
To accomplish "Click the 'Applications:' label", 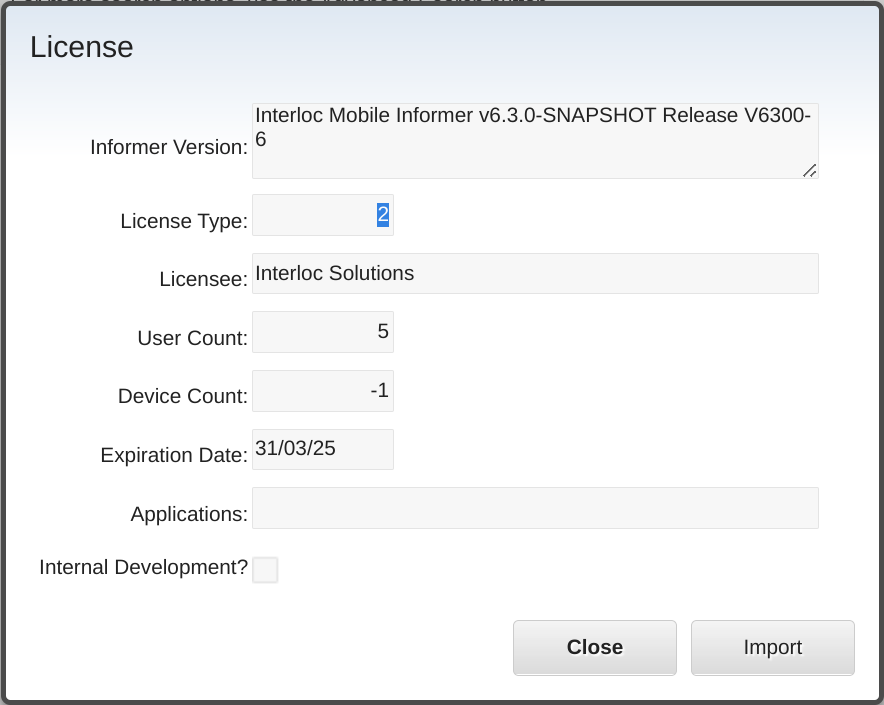I will 189,514.
